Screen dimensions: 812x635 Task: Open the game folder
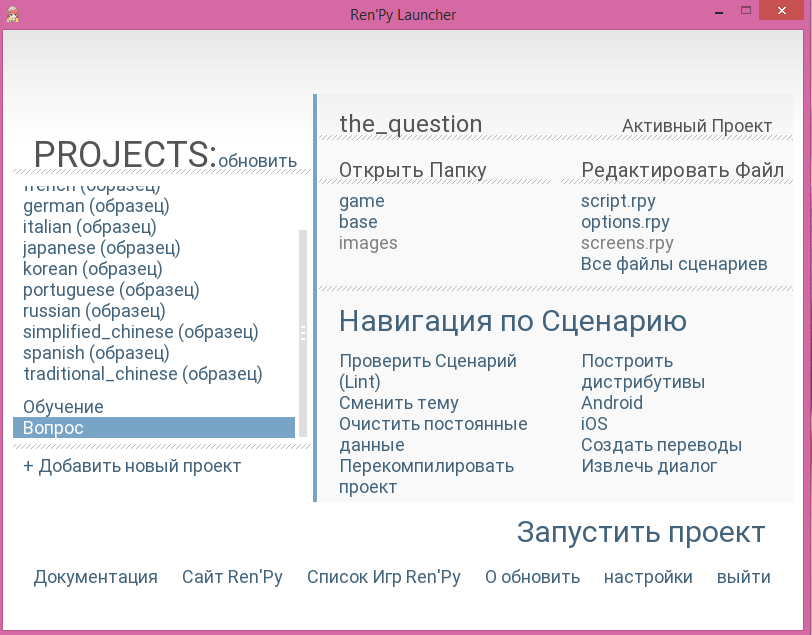tap(362, 201)
